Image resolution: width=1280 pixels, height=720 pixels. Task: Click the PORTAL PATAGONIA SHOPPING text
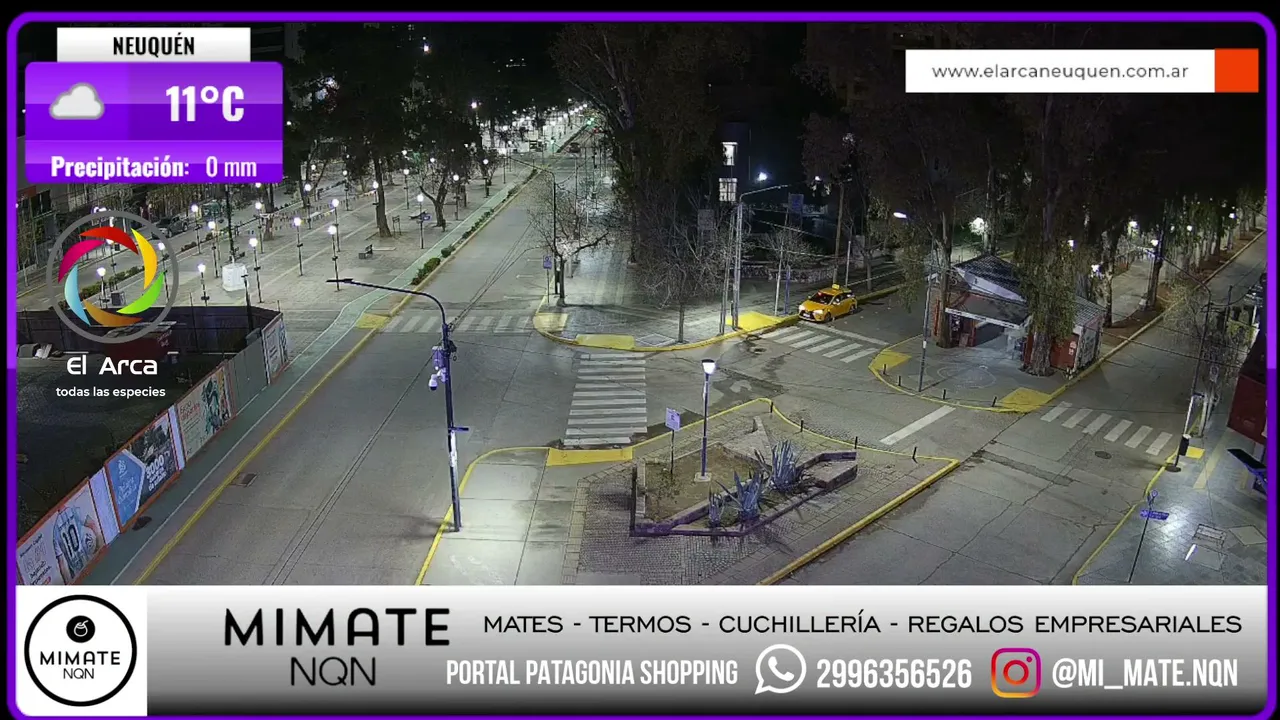[592, 673]
